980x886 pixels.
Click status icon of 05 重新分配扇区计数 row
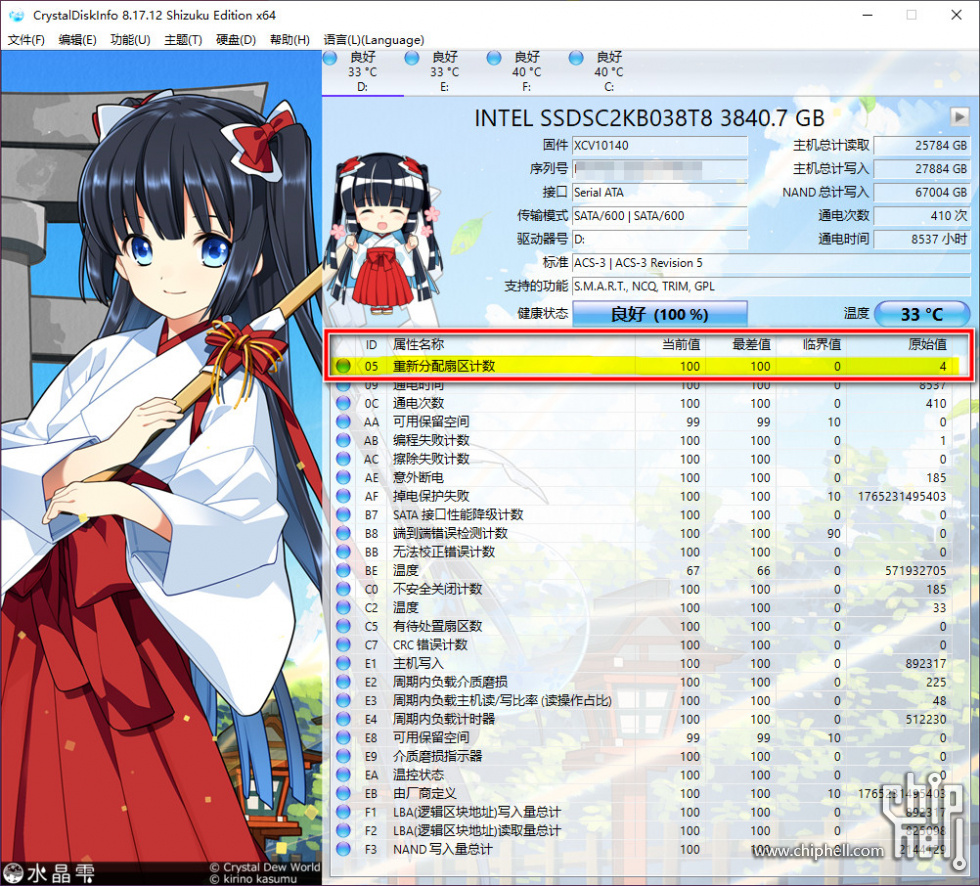coord(343,366)
